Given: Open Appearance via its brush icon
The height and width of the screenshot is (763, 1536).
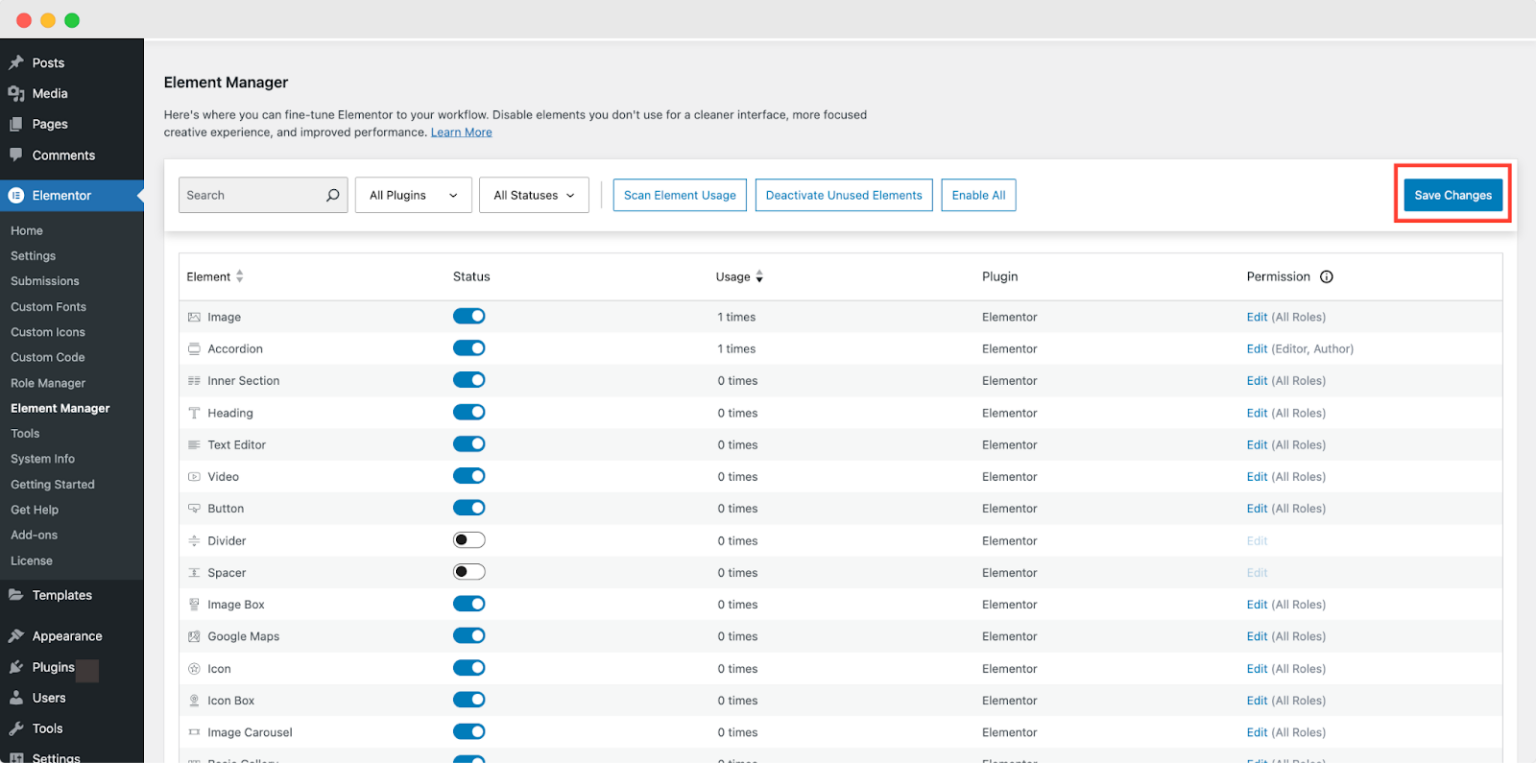Looking at the screenshot, I should [x=18, y=636].
